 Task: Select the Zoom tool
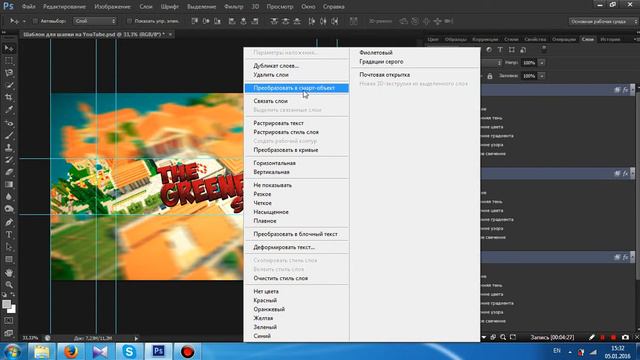click(x=9, y=284)
